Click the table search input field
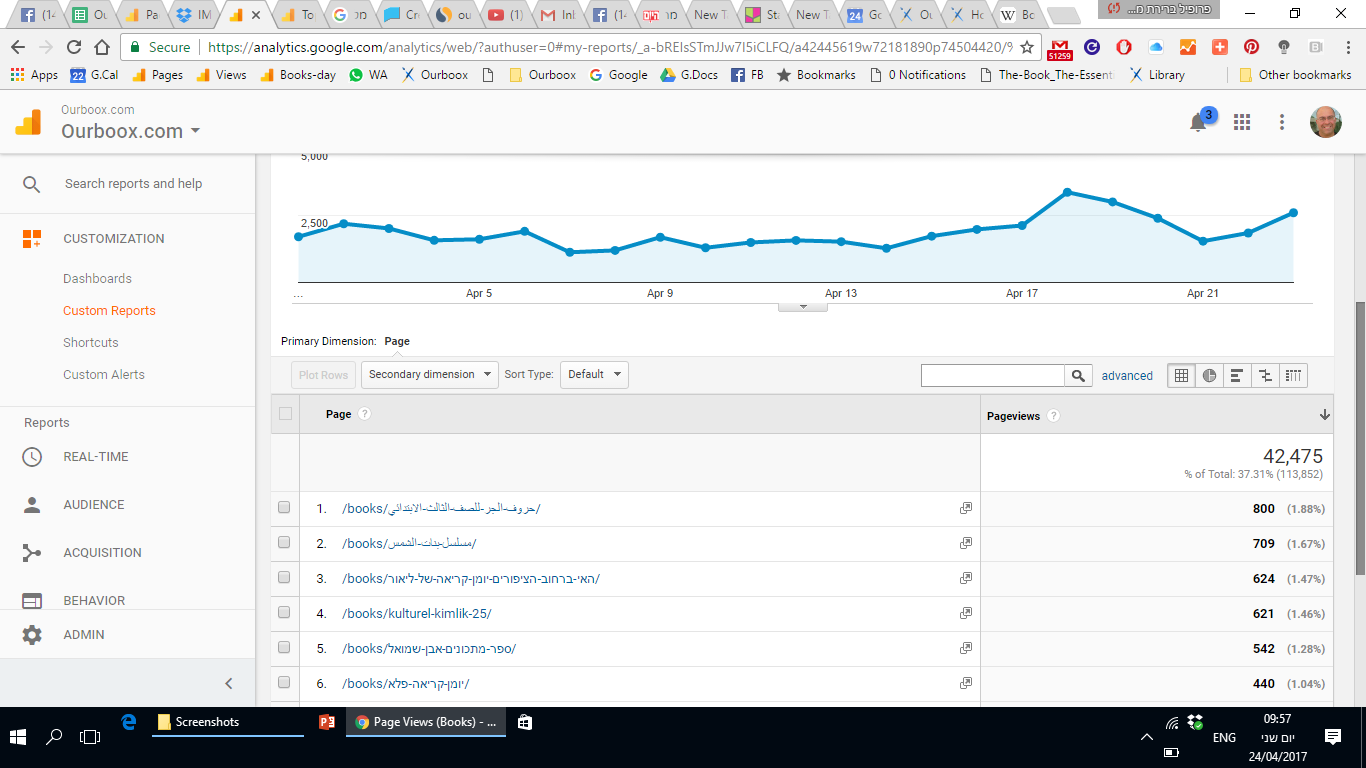This screenshot has height=768, width=1366. click(992, 376)
